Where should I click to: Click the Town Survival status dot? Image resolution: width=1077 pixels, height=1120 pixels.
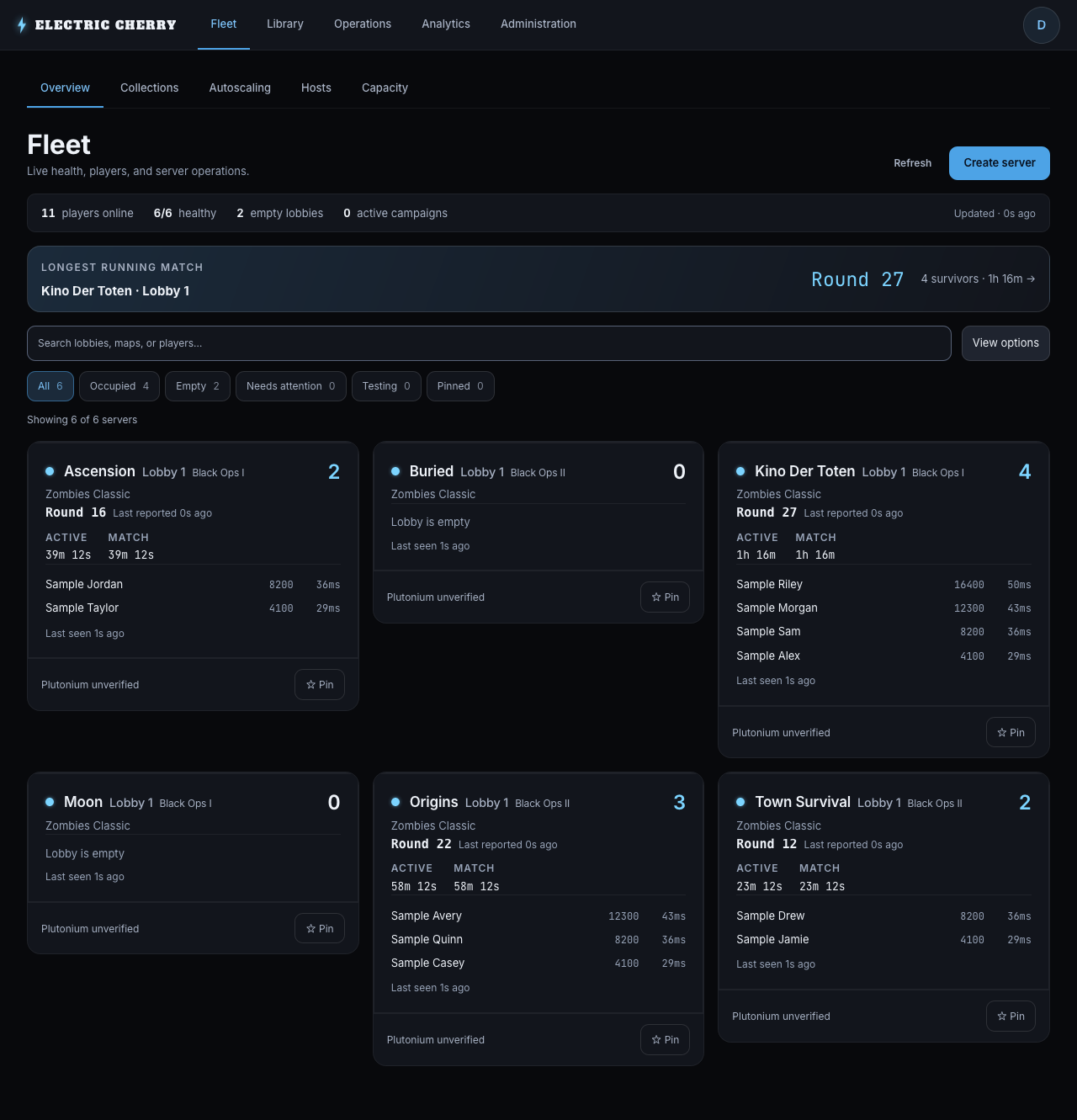coord(740,802)
